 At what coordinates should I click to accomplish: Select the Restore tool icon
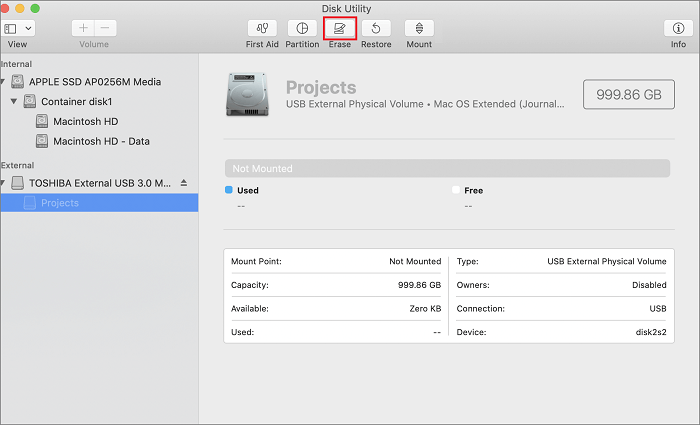[x=376, y=29]
